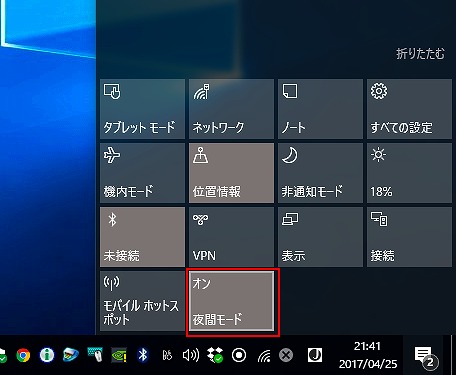This screenshot has width=456, height=375.
Task: Enable 非通知モード quiet hours tile
Action: coord(320,173)
